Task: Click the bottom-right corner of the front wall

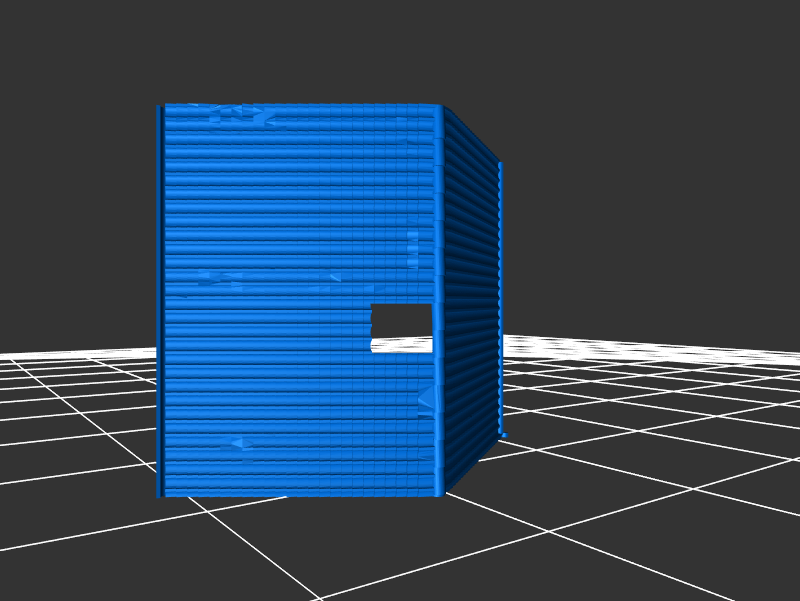Action: click(439, 494)
